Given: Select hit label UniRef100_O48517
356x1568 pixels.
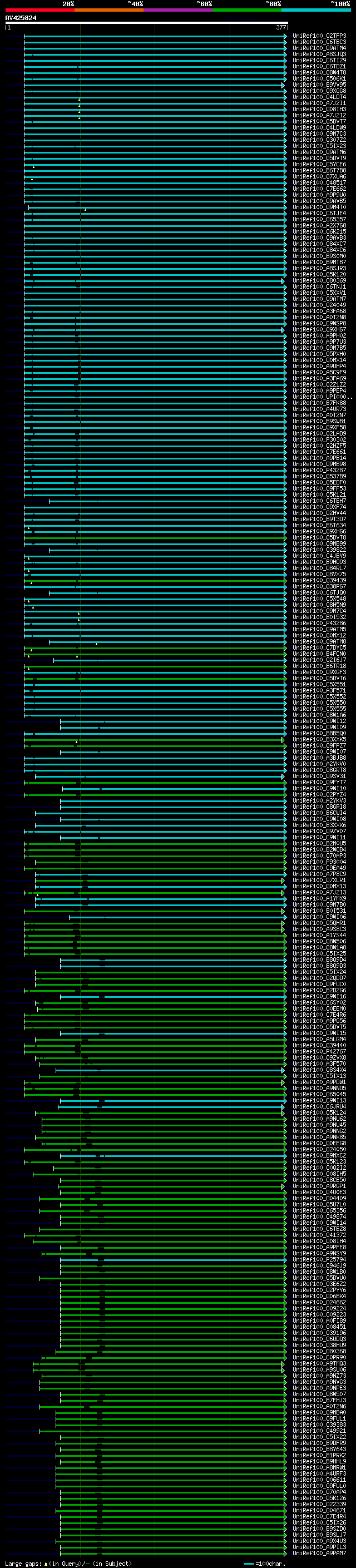Looking at the screenshot, I should 319,182.
